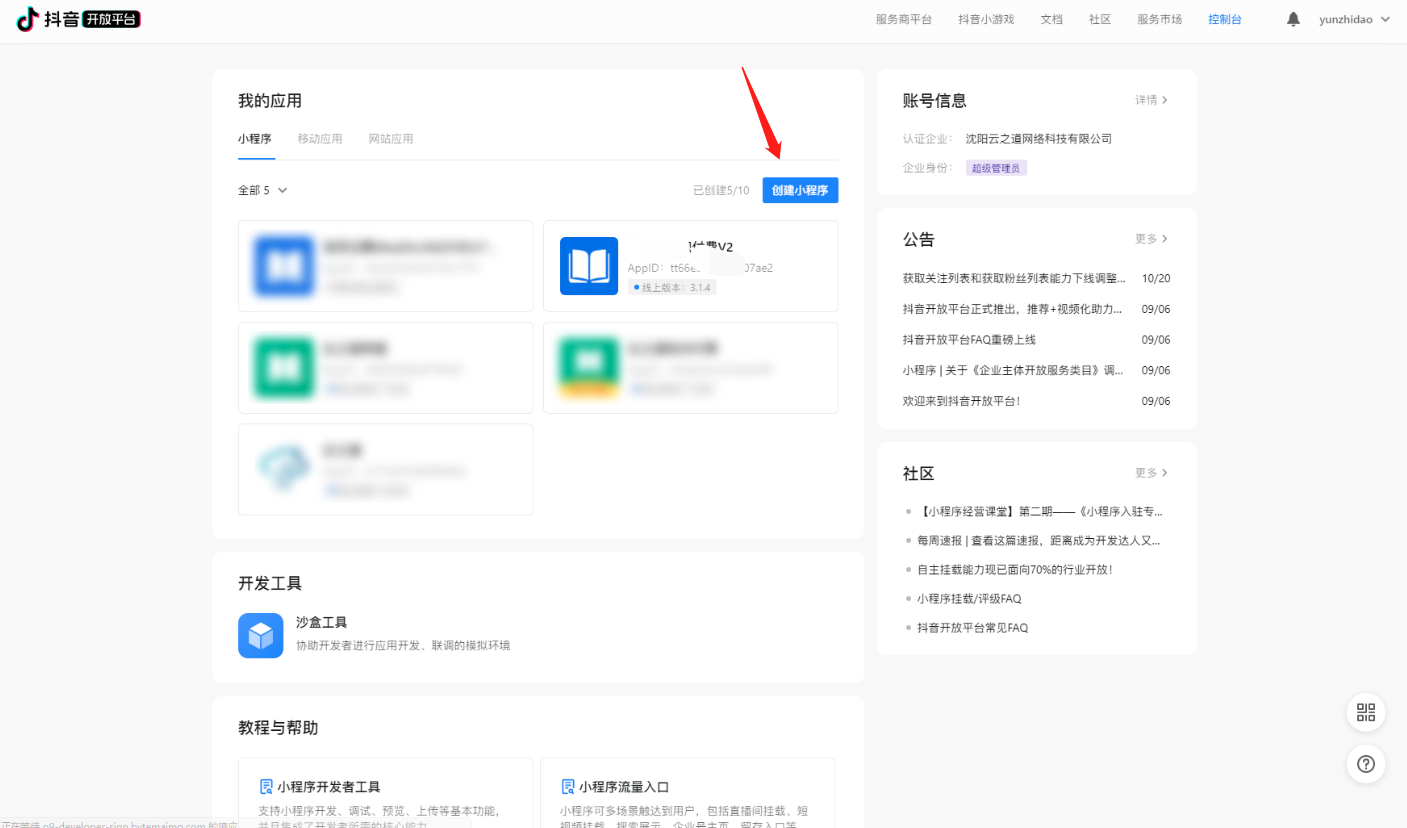1407x828 pixels.
Task: Click the 线上版本 3.1.4 tag
Action: click(672, 287)
